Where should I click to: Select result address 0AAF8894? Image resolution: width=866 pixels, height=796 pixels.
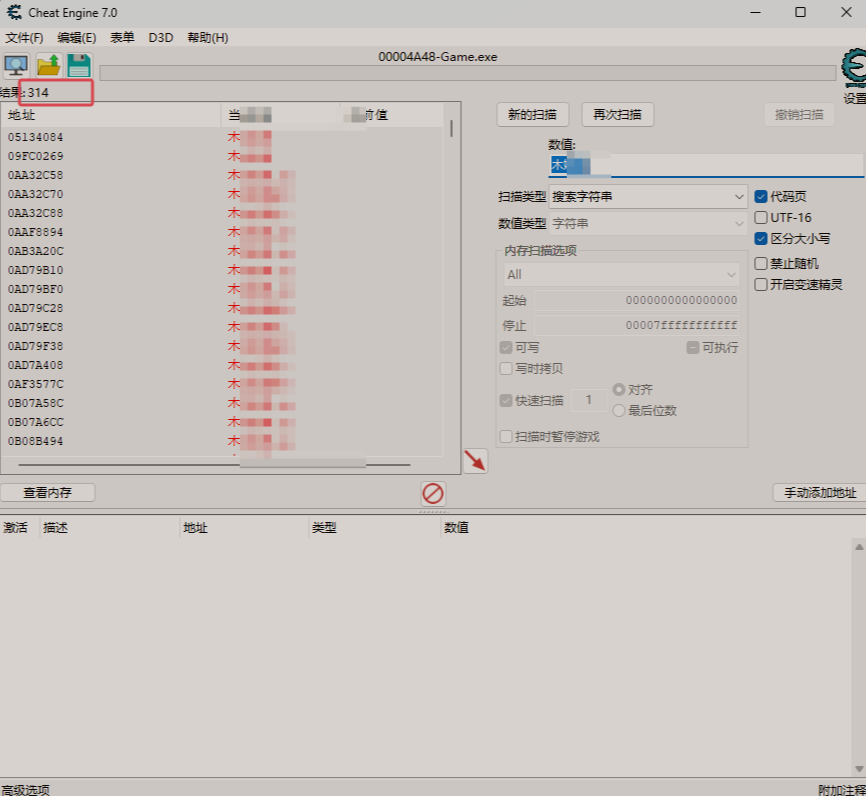(x=35, y=232)
